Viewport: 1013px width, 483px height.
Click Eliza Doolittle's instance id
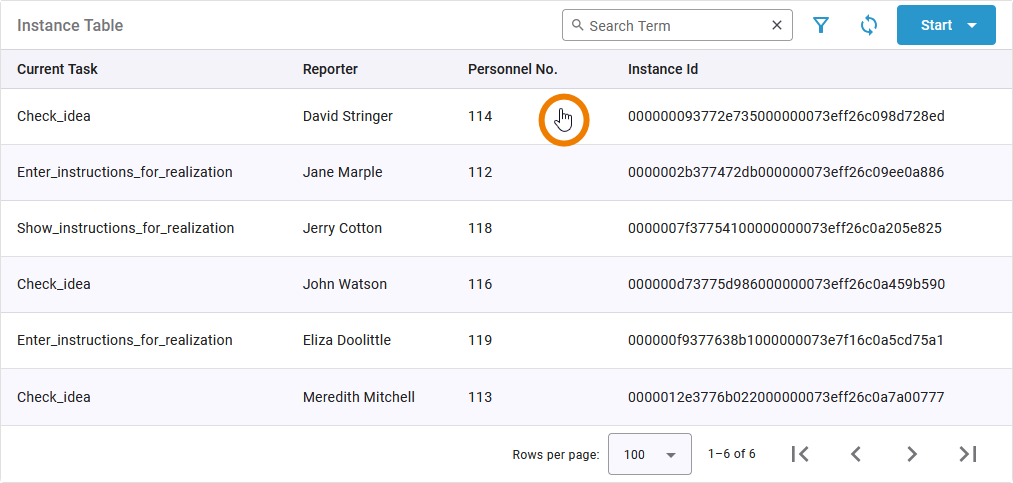[785, 340]
